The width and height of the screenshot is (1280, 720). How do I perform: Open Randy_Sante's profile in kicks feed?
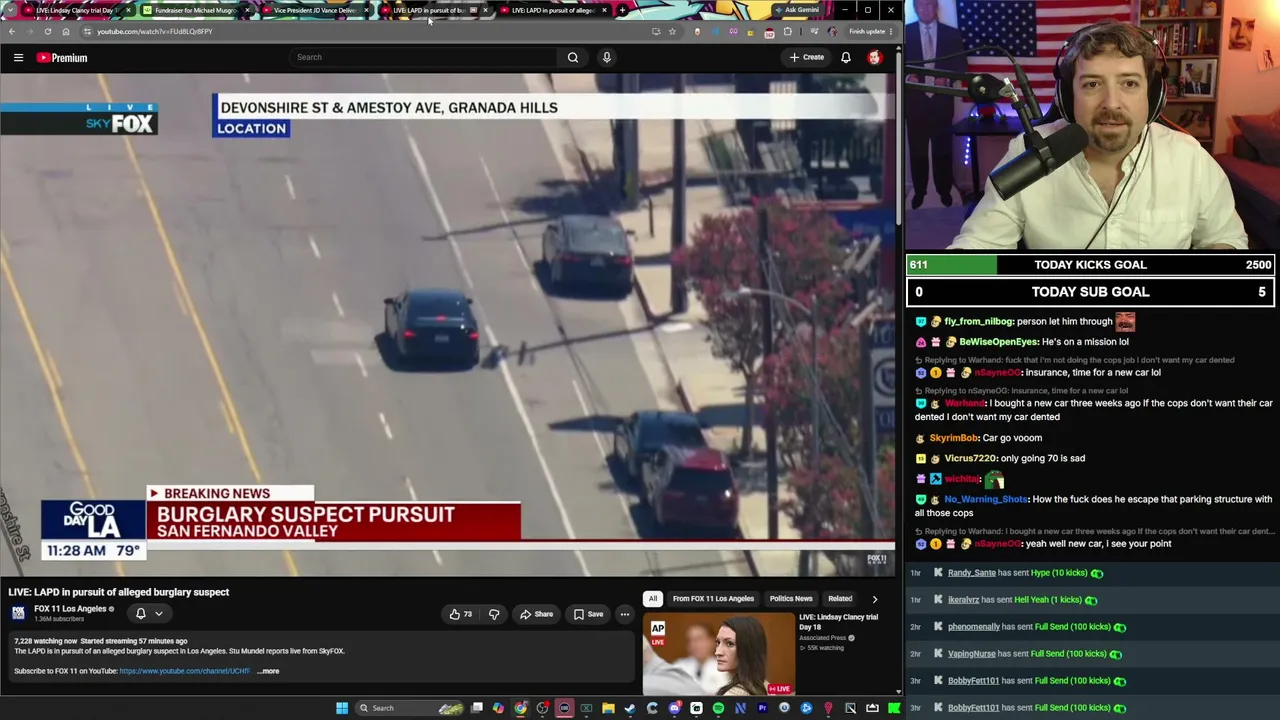pyautogui.click(x=972, y=573)
